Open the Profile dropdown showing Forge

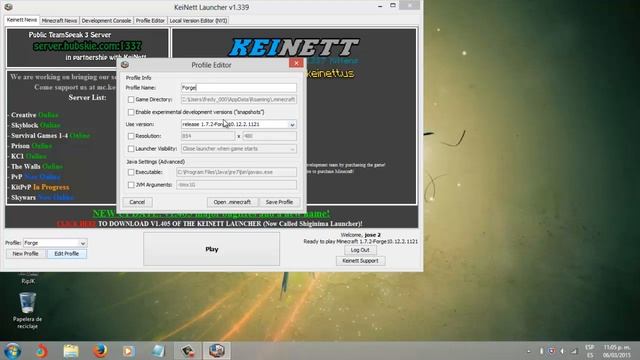pos(55,243)
